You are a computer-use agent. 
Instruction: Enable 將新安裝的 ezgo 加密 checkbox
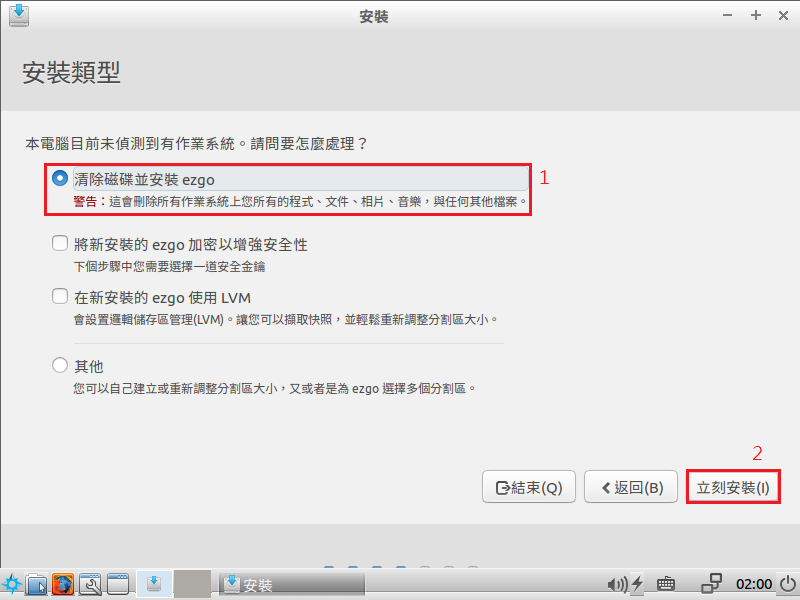(x=60, y=243)
